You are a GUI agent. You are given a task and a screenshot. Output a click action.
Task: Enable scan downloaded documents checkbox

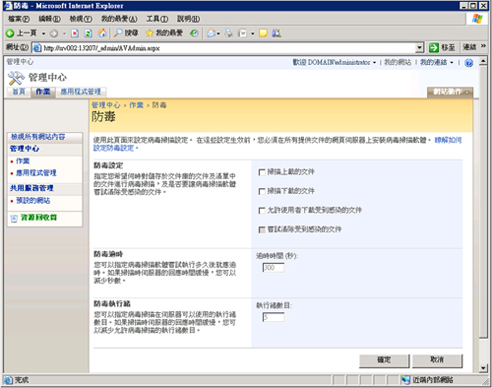click(262, 191)
